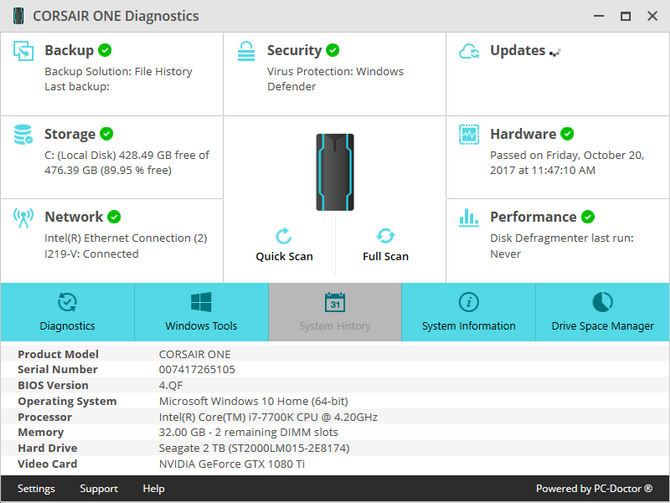Run a Full Scan
This screenshot has width=670, height=503.
[x=385, y=246]
